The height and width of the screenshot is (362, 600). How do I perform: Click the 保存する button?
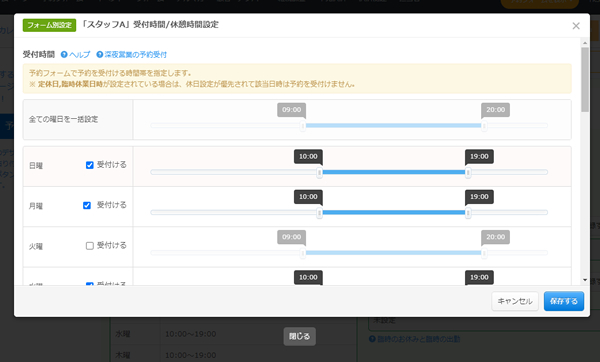(x=564, y=301)
